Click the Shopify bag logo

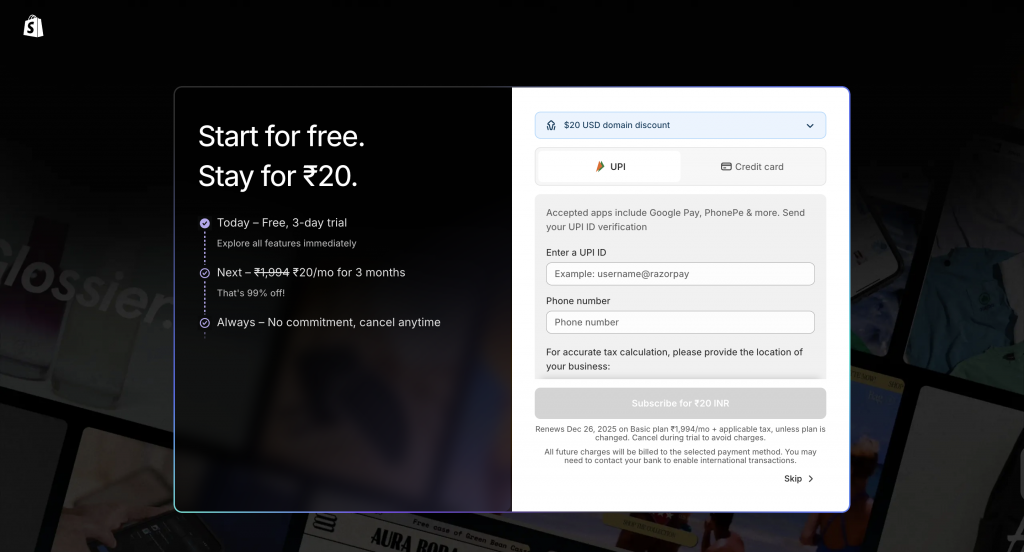(33, 27)
